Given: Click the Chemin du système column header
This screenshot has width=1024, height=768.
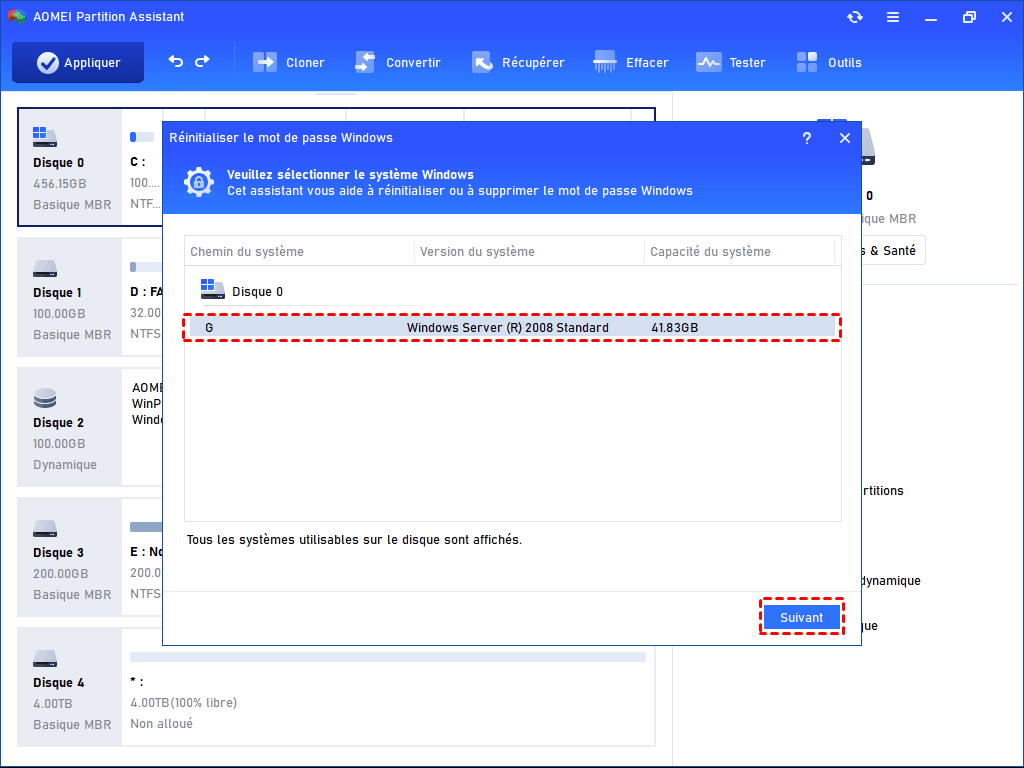Looking at the screenshot, I should click(299, 251).
